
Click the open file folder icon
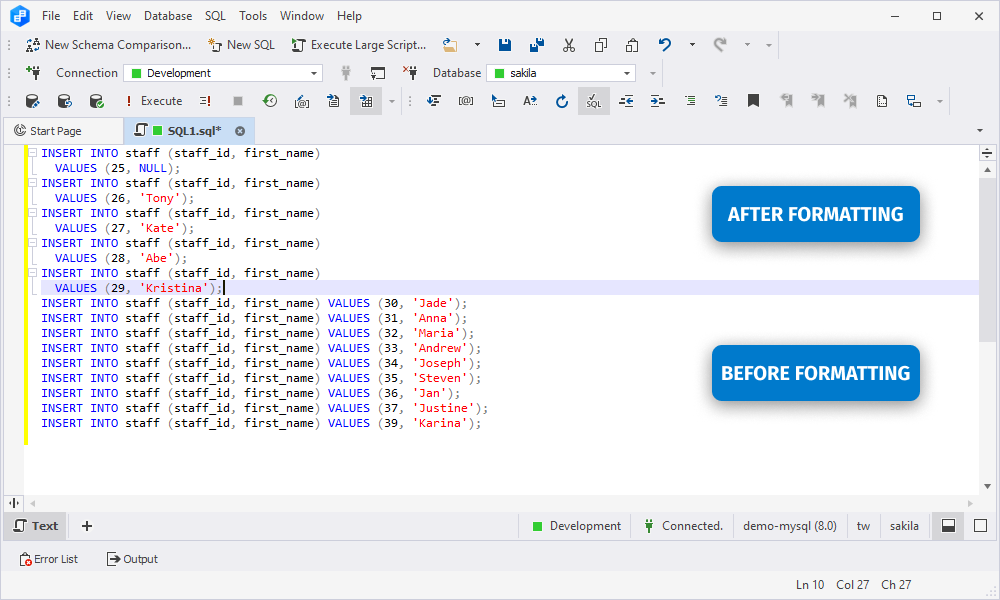point(450,45)
